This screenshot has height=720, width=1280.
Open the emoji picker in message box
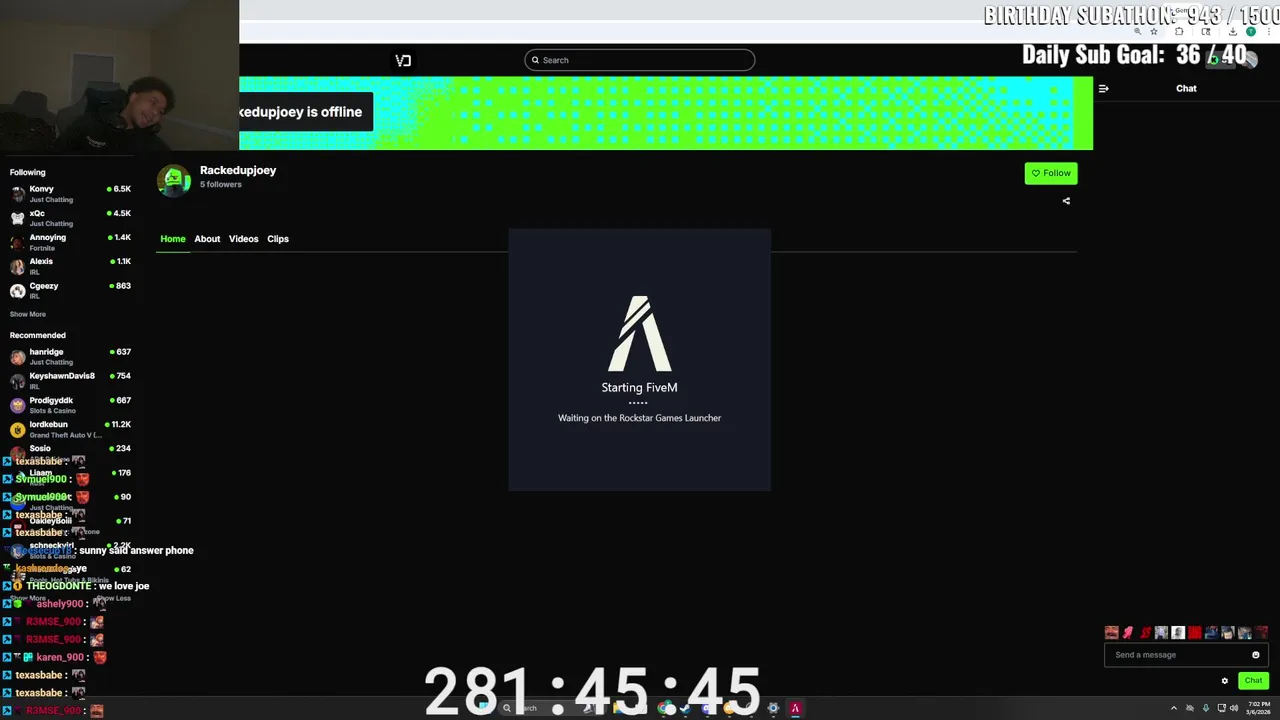pos(1256,655)
